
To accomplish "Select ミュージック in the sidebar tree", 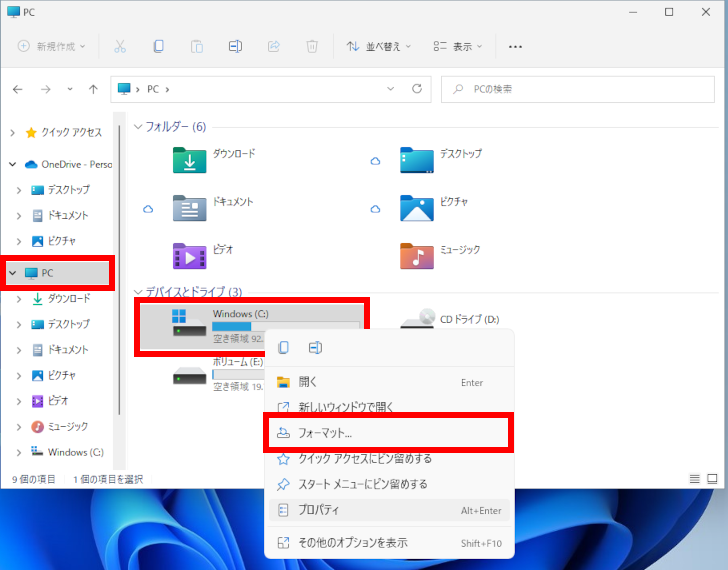I will pyautogui.click(x=59, y=427).
